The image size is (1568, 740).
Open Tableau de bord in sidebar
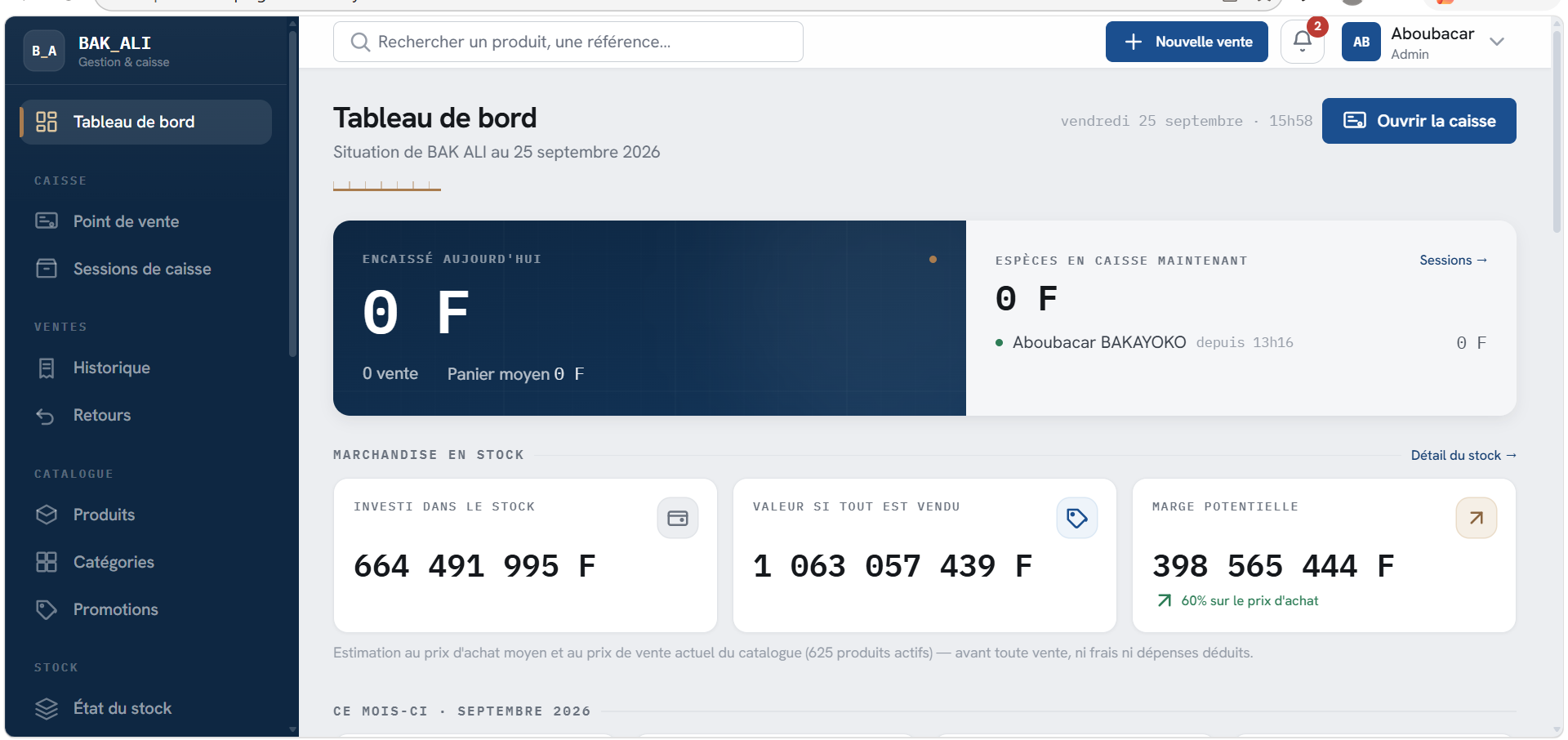click(146, 122)
